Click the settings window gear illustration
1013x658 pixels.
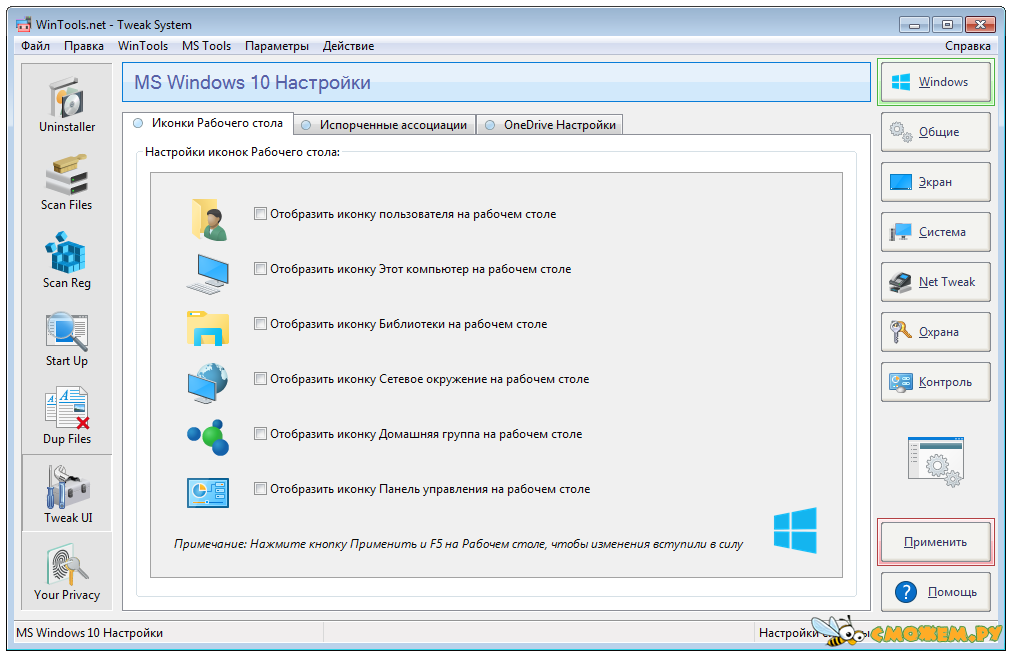(935, 461)
